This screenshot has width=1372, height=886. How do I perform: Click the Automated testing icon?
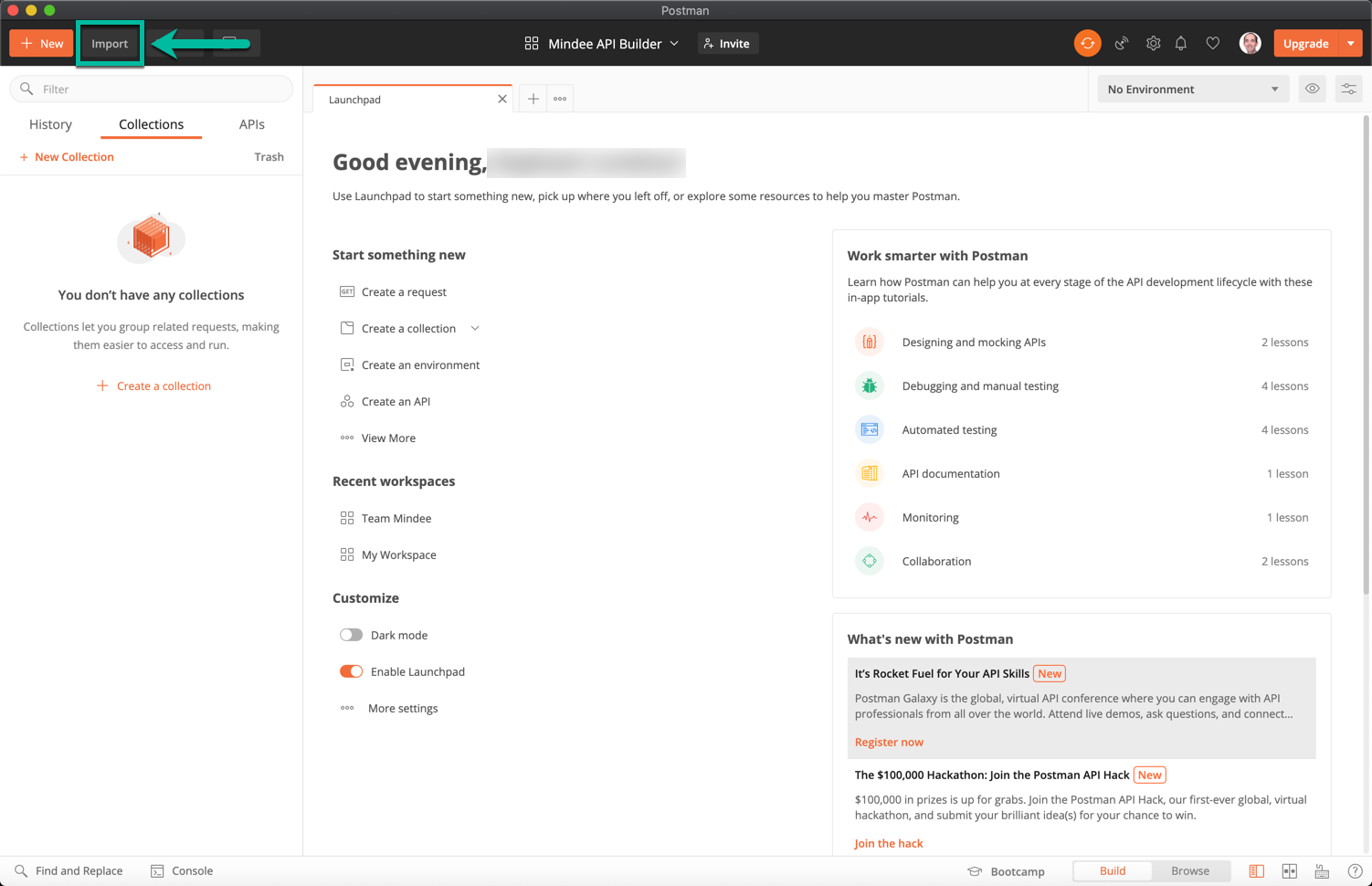[x=870, y=429]
